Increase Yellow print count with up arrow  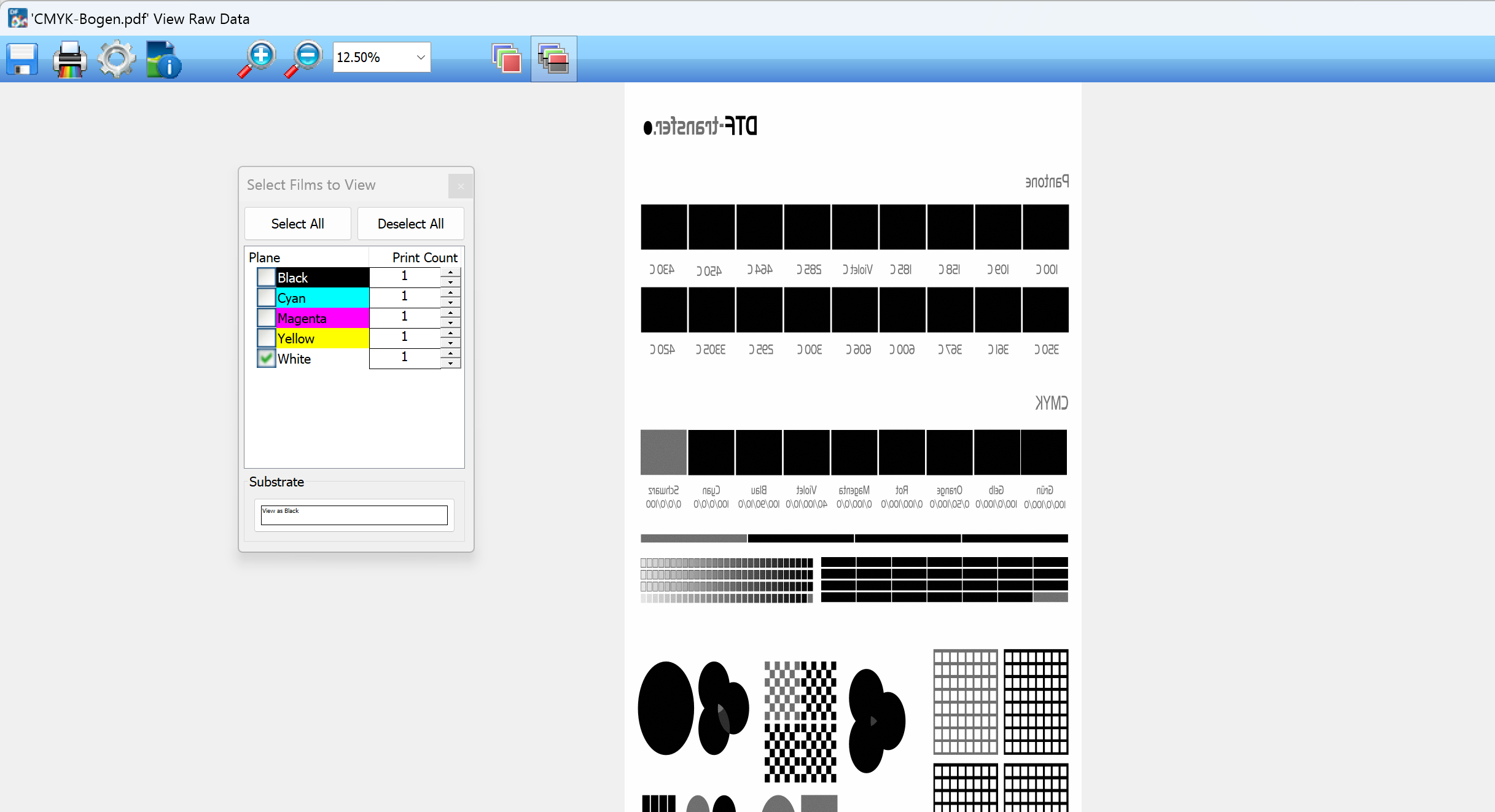[x=450, y=333]
